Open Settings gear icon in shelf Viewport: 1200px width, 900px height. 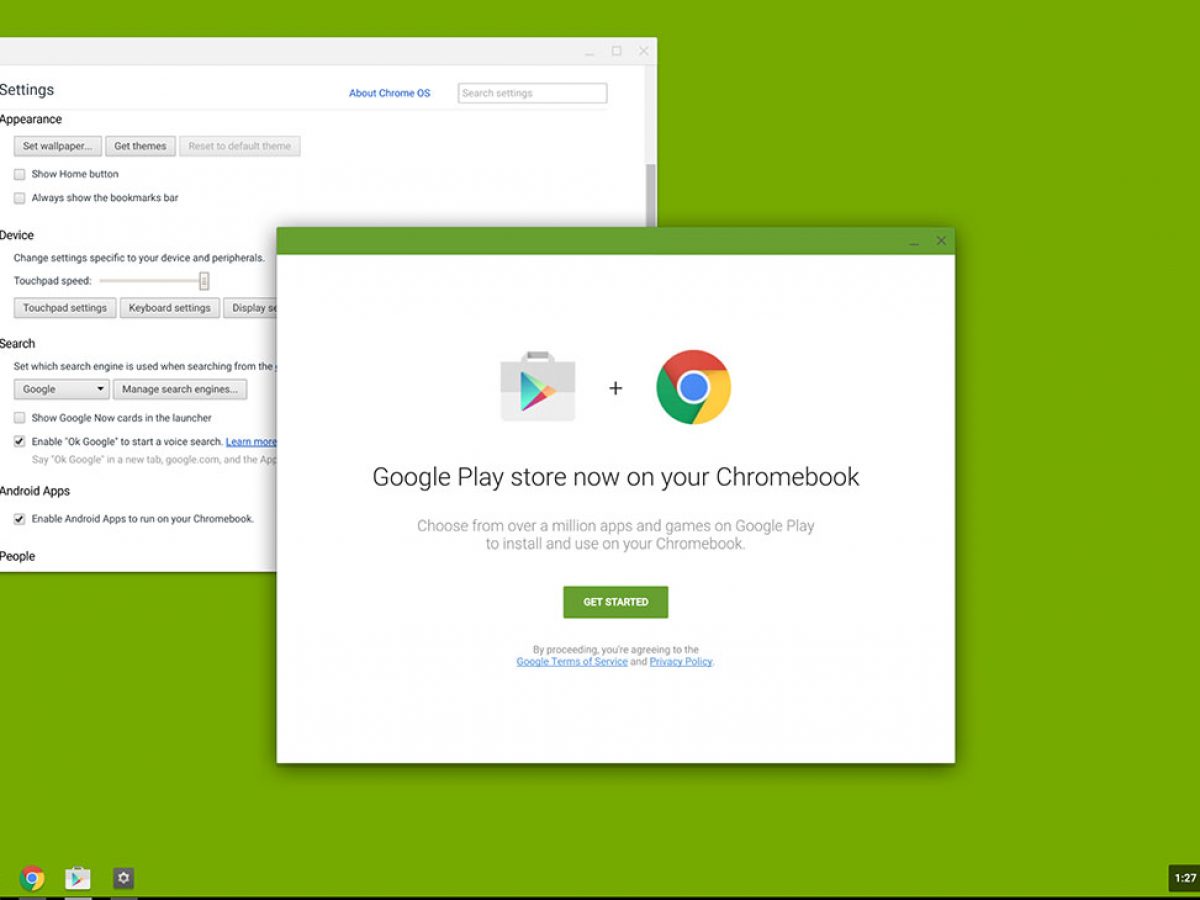pos(123,878)
